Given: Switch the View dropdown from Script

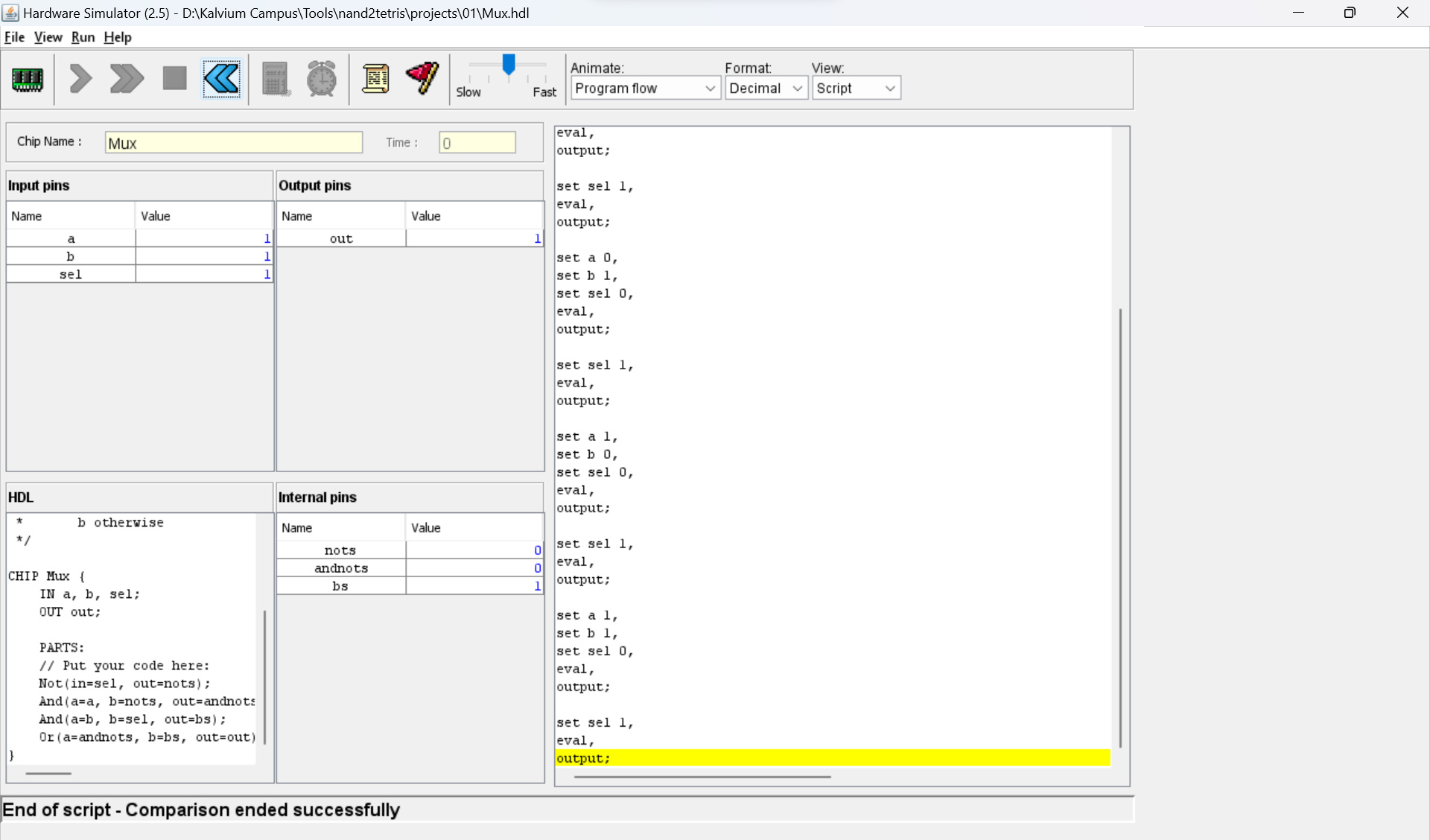Looking at the screenshot, I should pyautogui.click(x=856, y=88).
